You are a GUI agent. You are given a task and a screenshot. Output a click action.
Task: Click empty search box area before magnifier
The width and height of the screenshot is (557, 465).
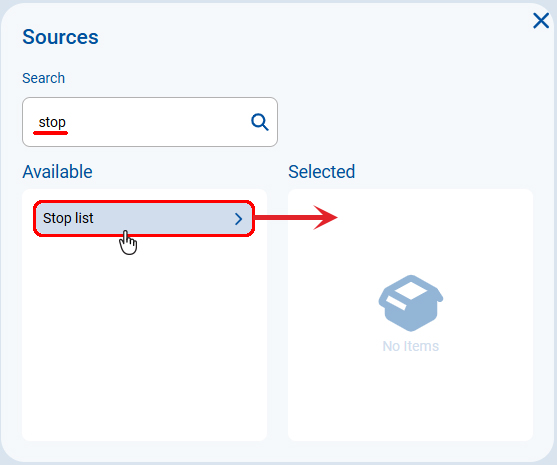[158, 122]
